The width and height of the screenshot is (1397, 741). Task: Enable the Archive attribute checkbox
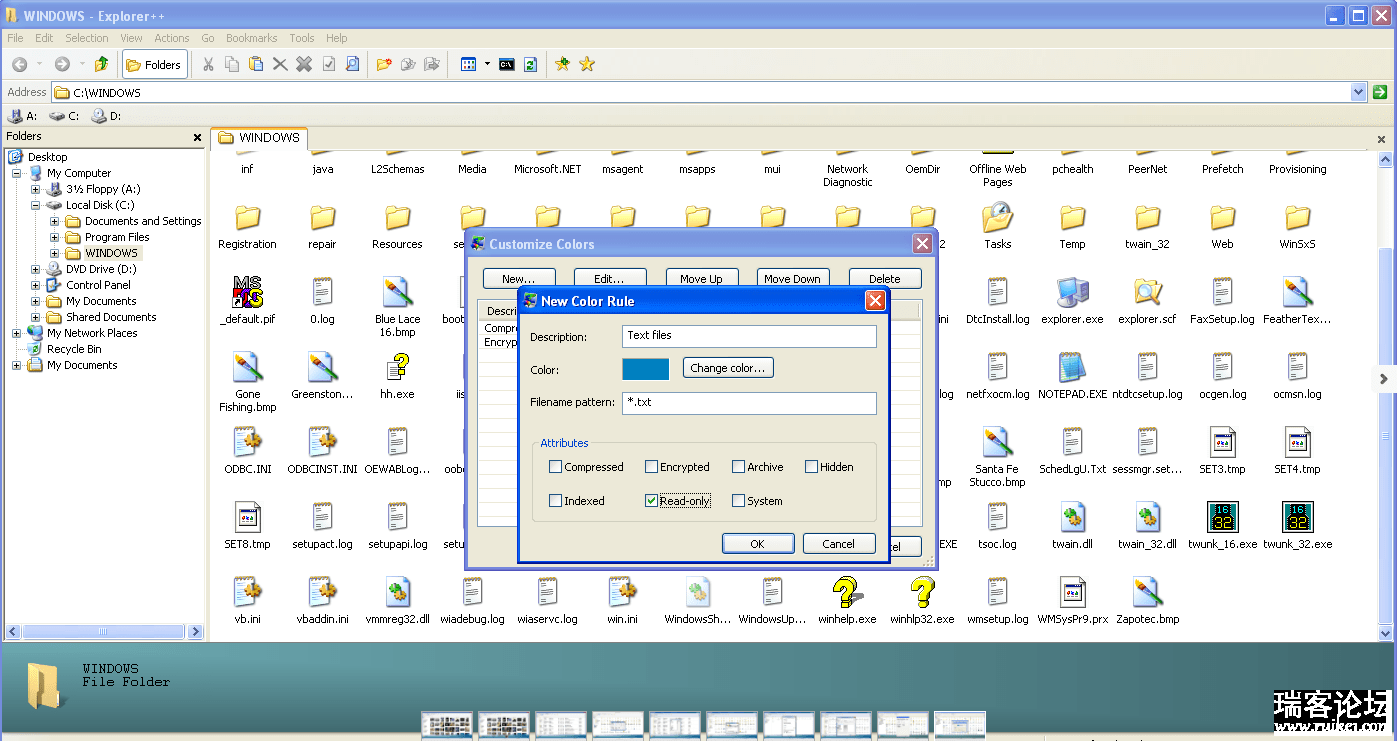(x=739, y=467)
